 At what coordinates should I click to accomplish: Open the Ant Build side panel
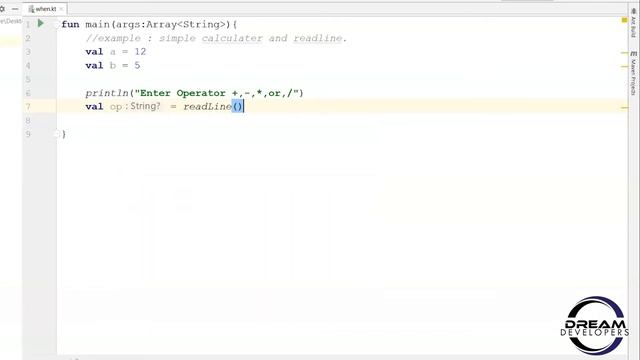point(633,23)
